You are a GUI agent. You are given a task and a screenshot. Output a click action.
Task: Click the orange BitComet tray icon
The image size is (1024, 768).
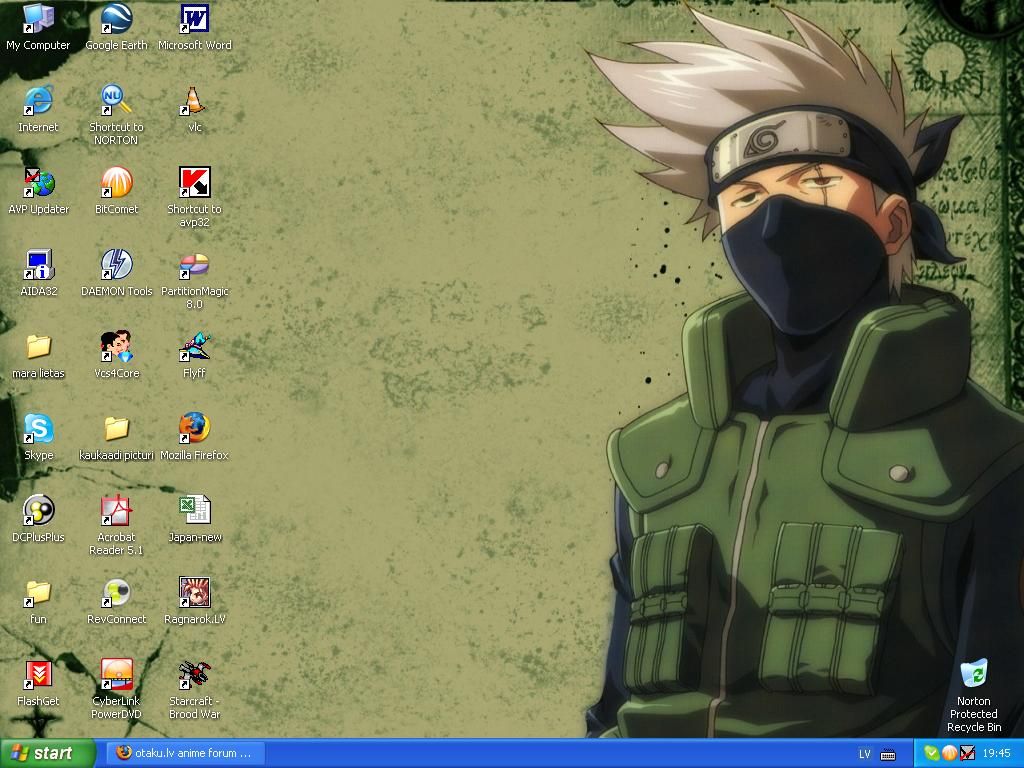click(x=949, y=754)
